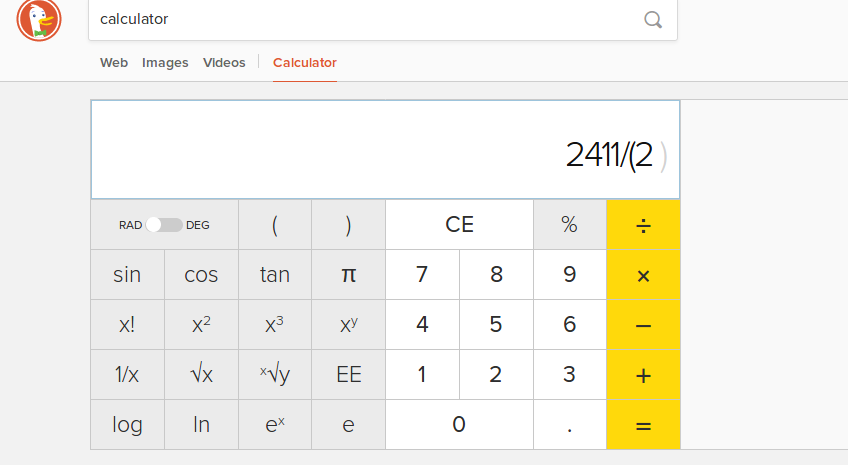Image resolution: width=848 pixels, height=465 pixels.
Task: Switch to the Images tab
Action: (x=165, y=63)
